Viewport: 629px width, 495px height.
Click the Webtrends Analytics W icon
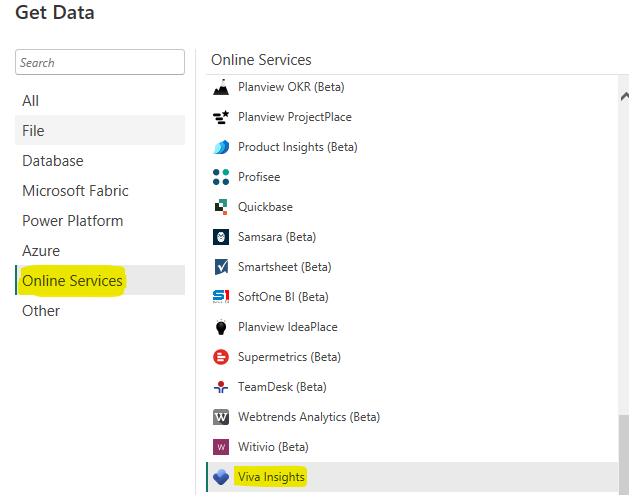pyautogui.click(x=221, y=417)
